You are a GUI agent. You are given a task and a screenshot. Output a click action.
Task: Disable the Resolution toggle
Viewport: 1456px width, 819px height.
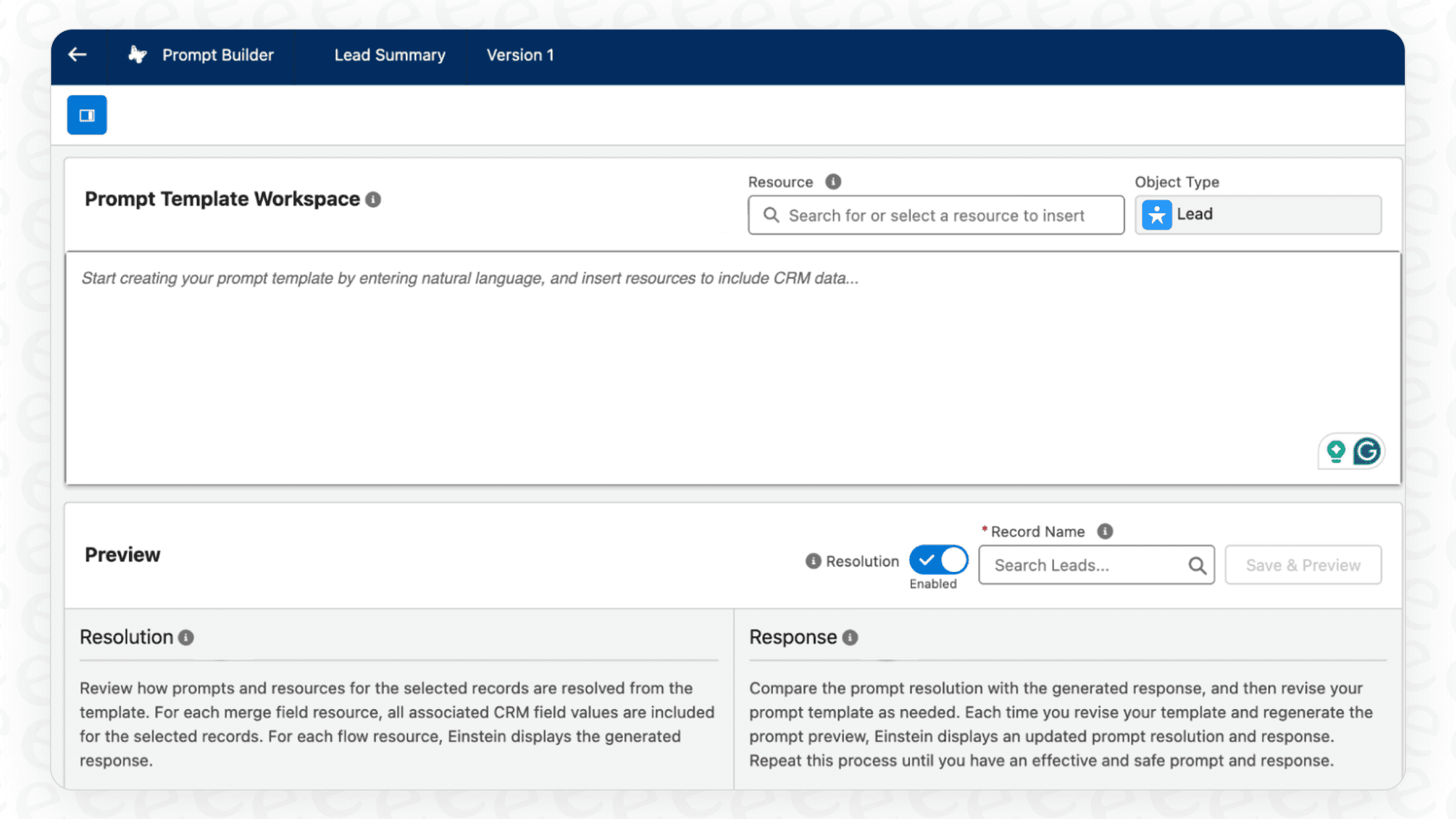(938, 560)
